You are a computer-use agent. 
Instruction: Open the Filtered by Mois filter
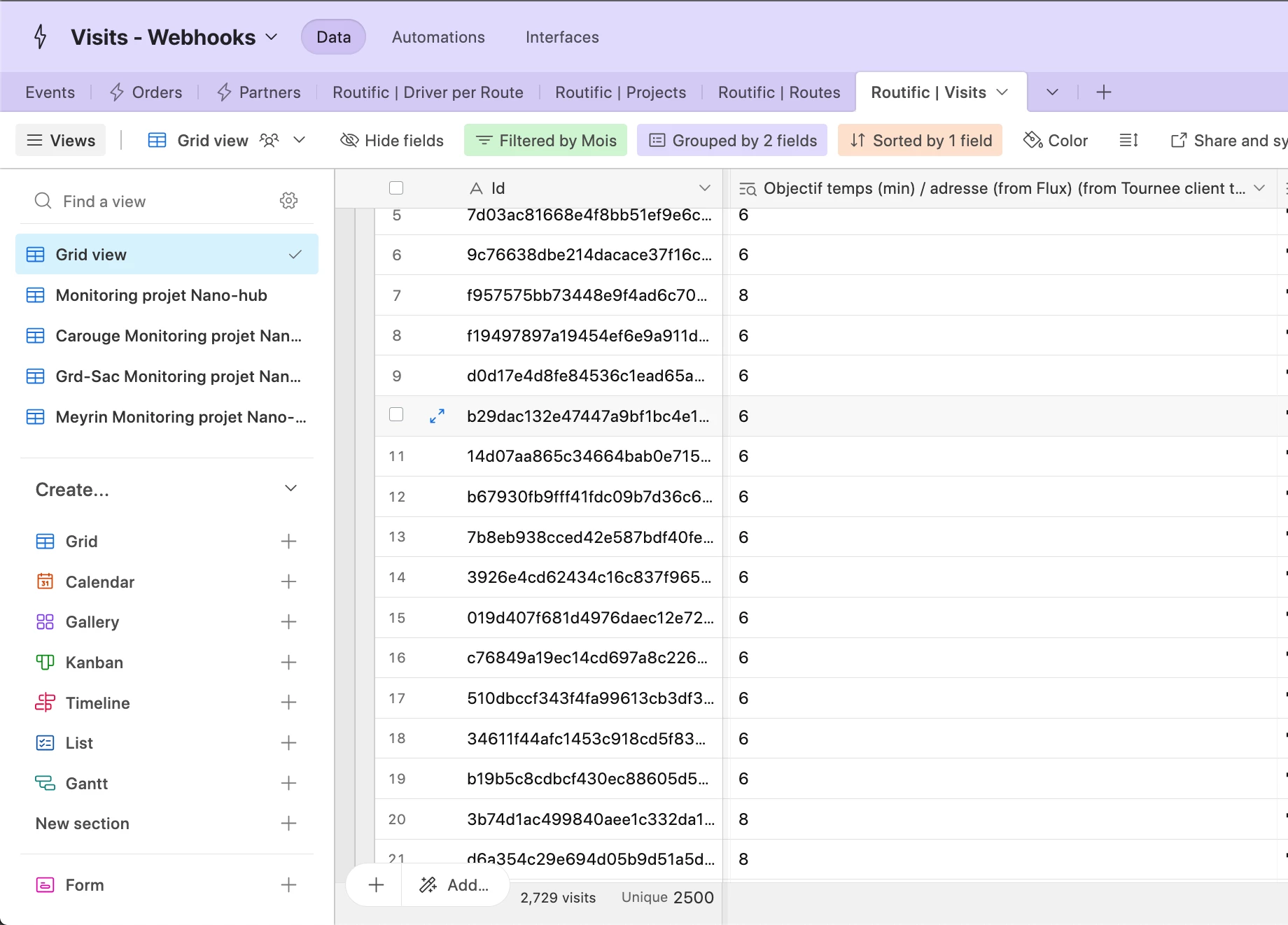point(546,141)
